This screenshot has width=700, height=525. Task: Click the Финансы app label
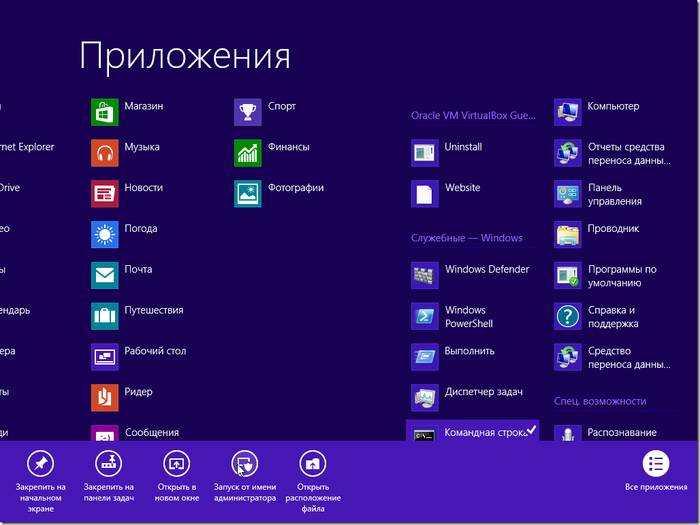coord(288,147)
